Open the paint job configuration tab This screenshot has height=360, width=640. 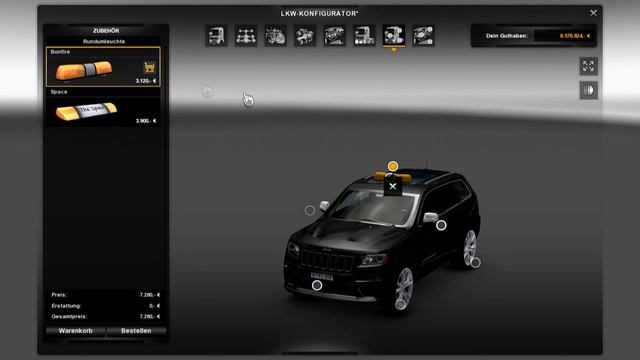tap(364, 35)
